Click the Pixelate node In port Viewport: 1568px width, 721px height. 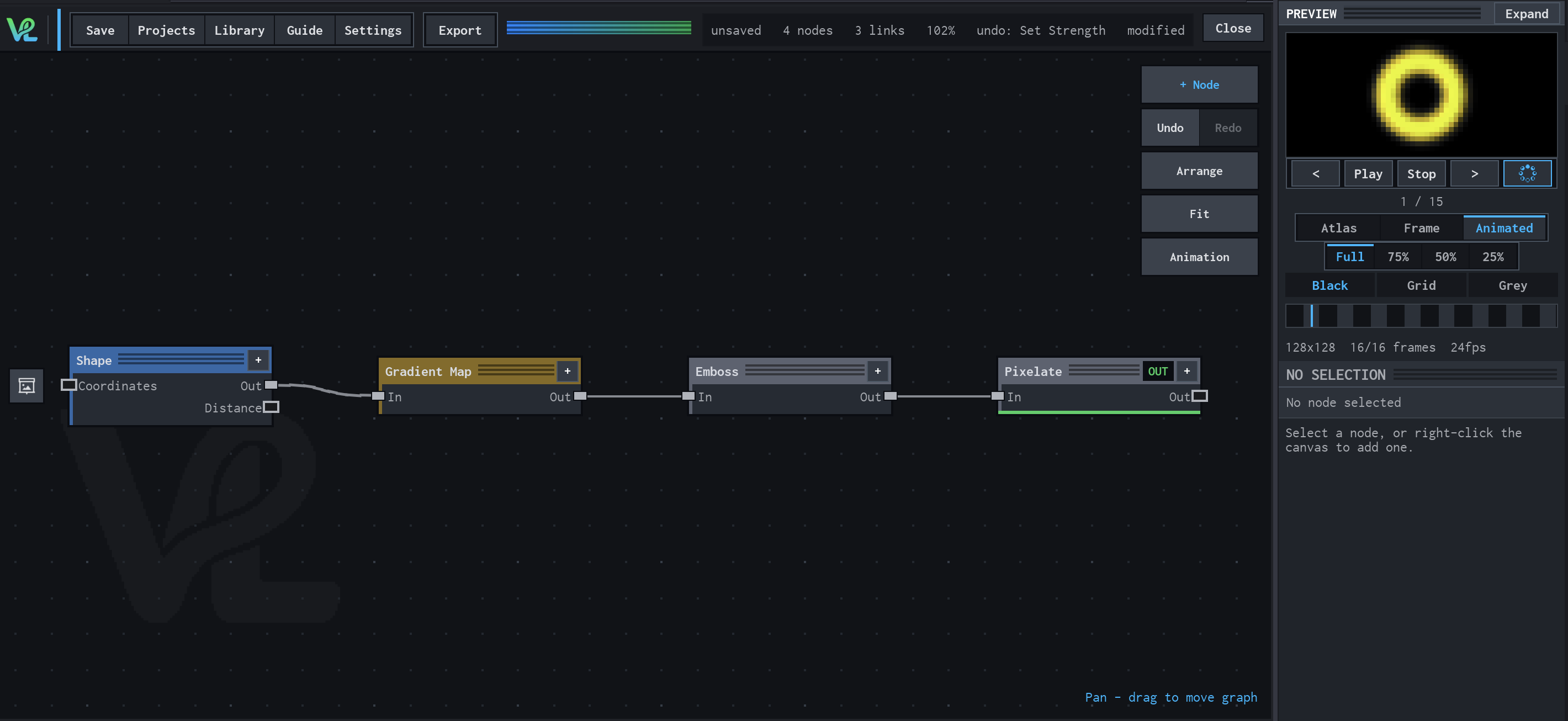pyautogui.click(x=997, y=396)
